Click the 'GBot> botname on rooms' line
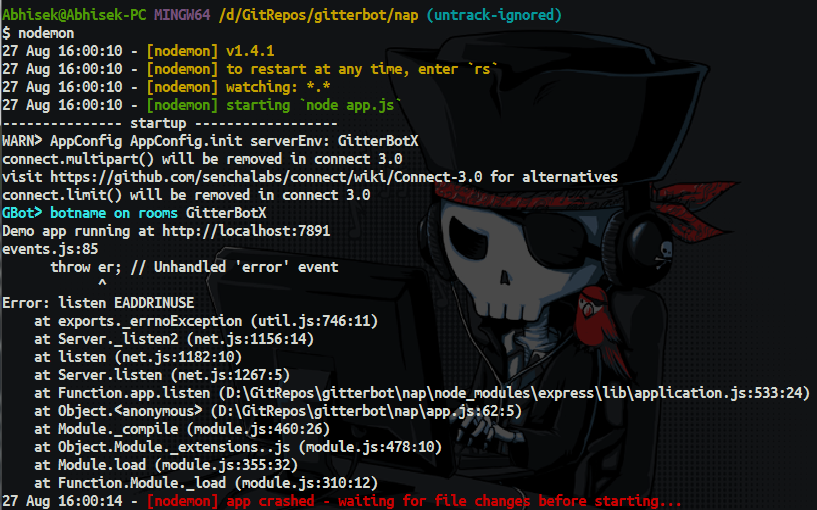This screenshot has height=510, width=817. [134, 213]
